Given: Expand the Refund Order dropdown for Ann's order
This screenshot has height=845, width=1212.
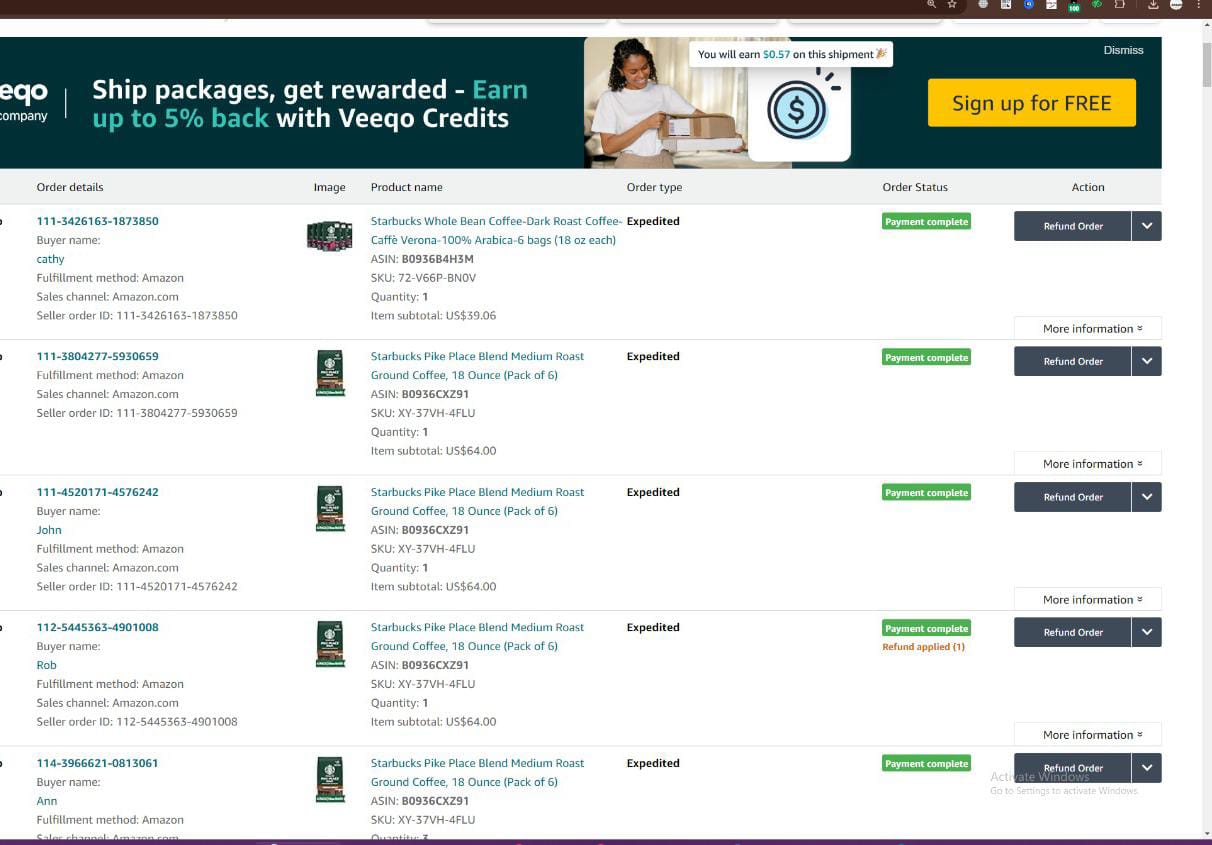Looking at the screenshot, I should point(1146,767).
